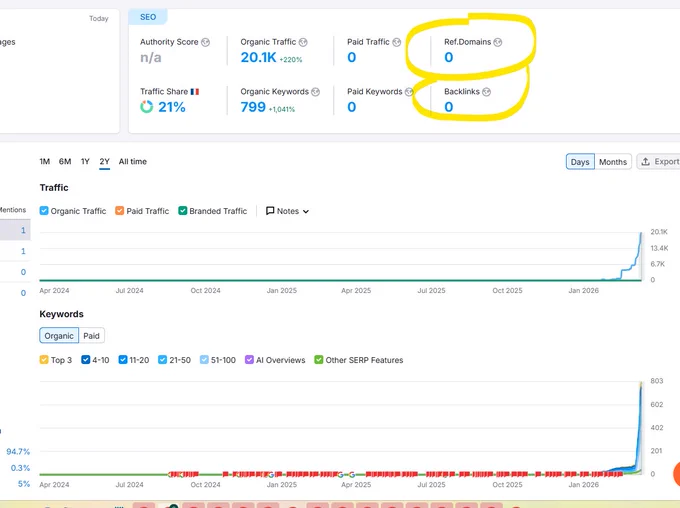Toggle the 51-100 positions checkbox

point(204,360)
